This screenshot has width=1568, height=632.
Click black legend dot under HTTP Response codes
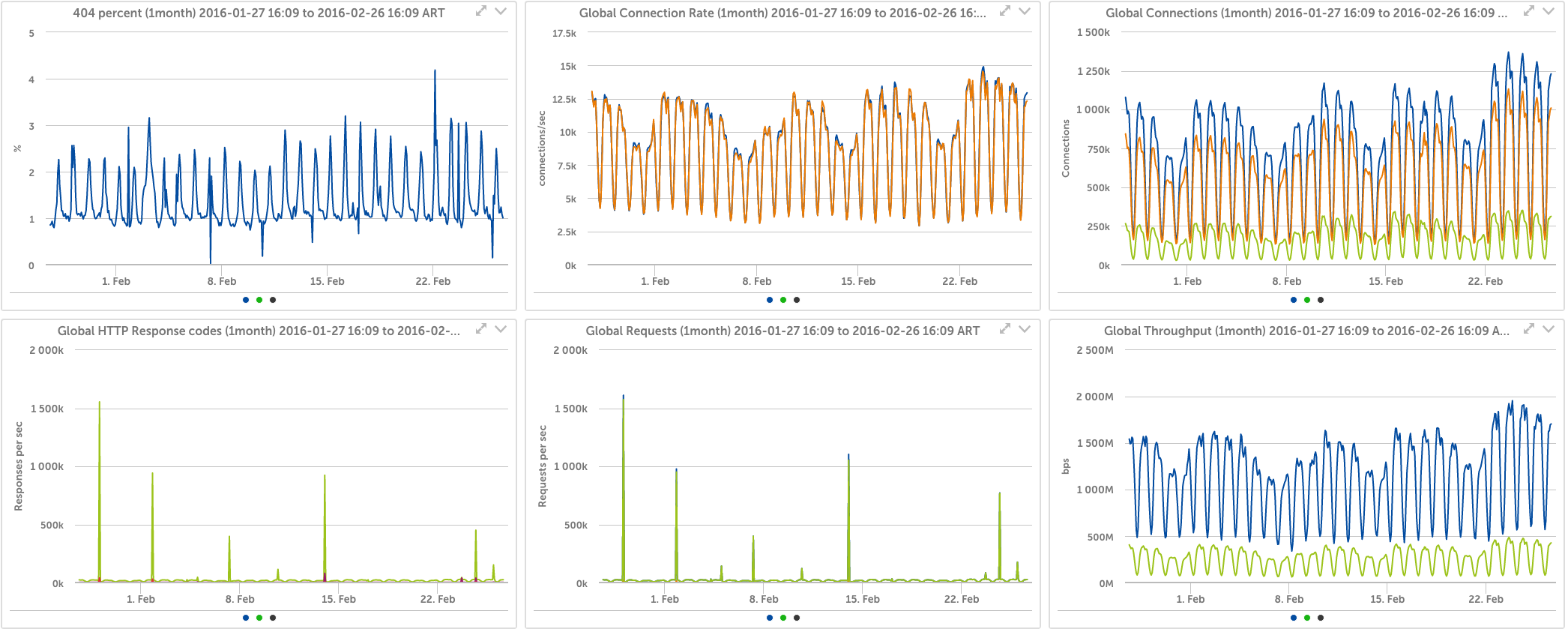pyautogui.click(x=273, y=618)
